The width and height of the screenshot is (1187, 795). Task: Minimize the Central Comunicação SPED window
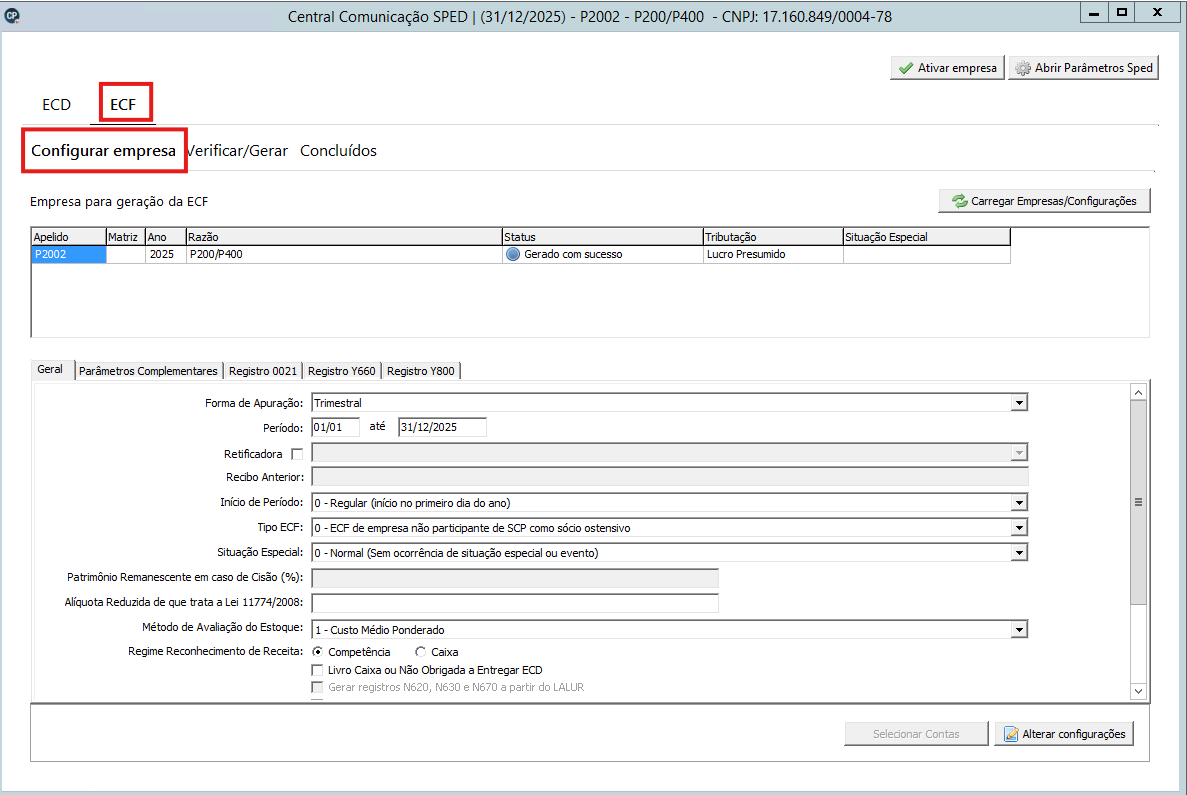pyautogui.click(x=1094, y=13)
